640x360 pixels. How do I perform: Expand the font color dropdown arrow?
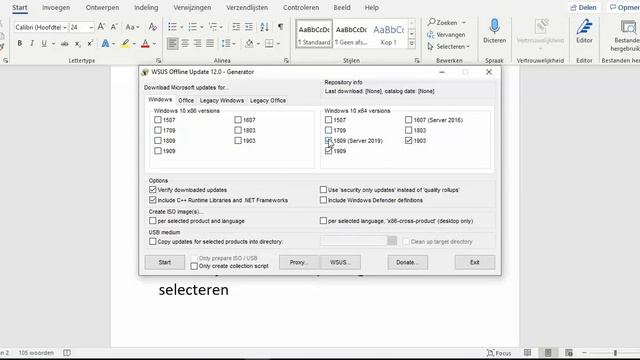[154, 44]
